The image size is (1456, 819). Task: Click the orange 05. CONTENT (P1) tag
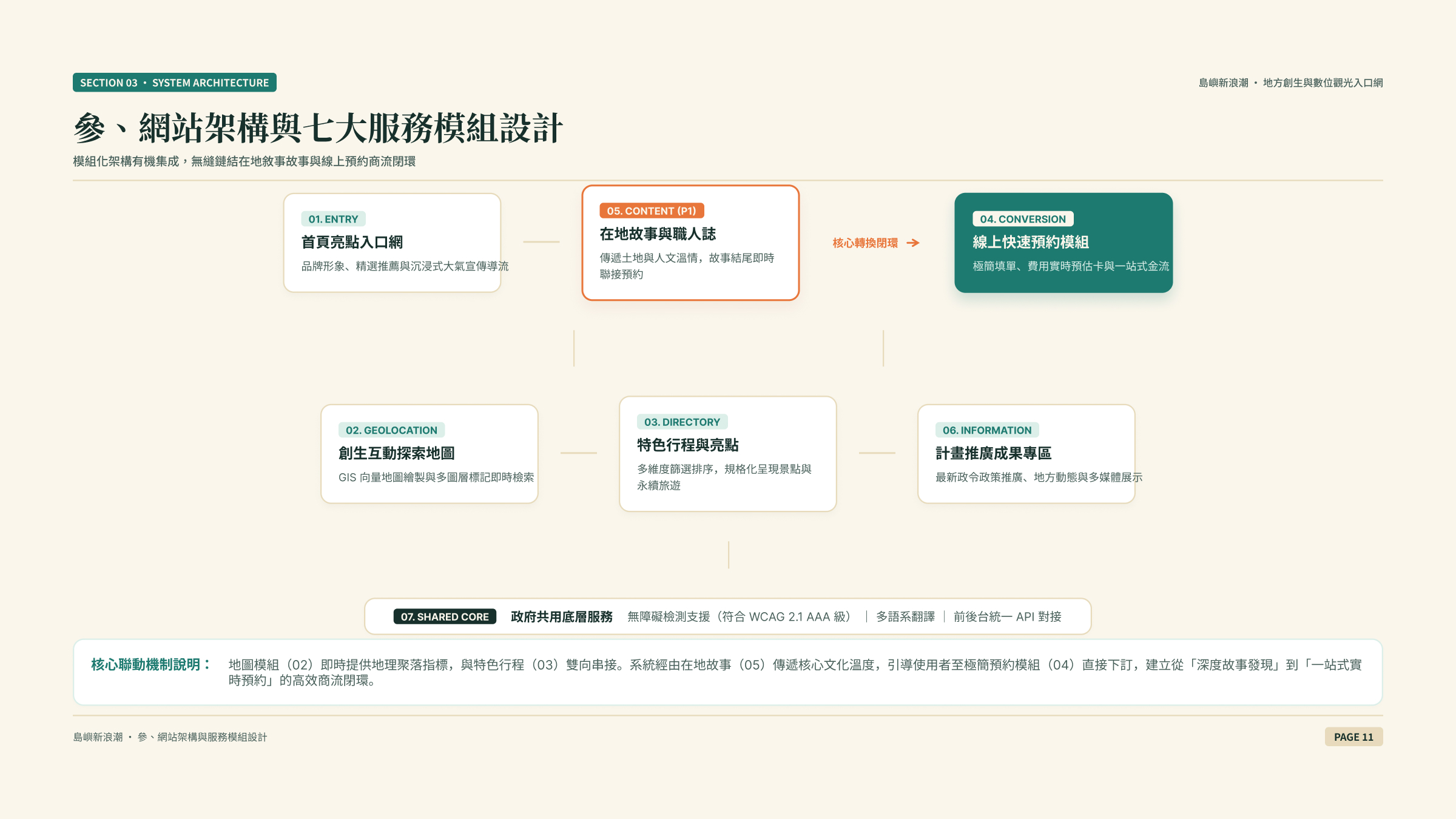click(652, 211)
